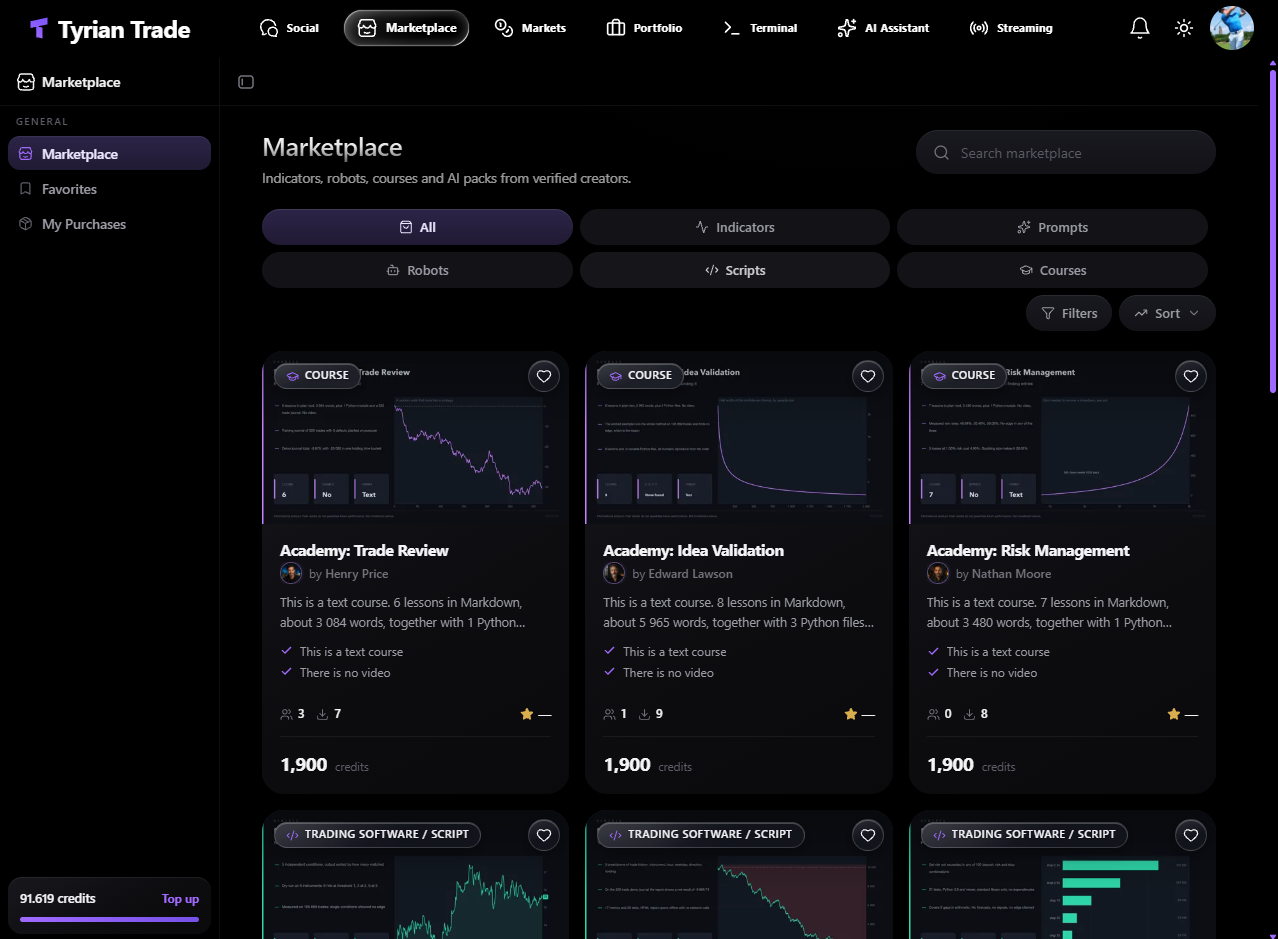Viewport: 1278px width, 939px height.
Task: Toggle heart on last Trading Software card
Action: (x=1191, y=834)
